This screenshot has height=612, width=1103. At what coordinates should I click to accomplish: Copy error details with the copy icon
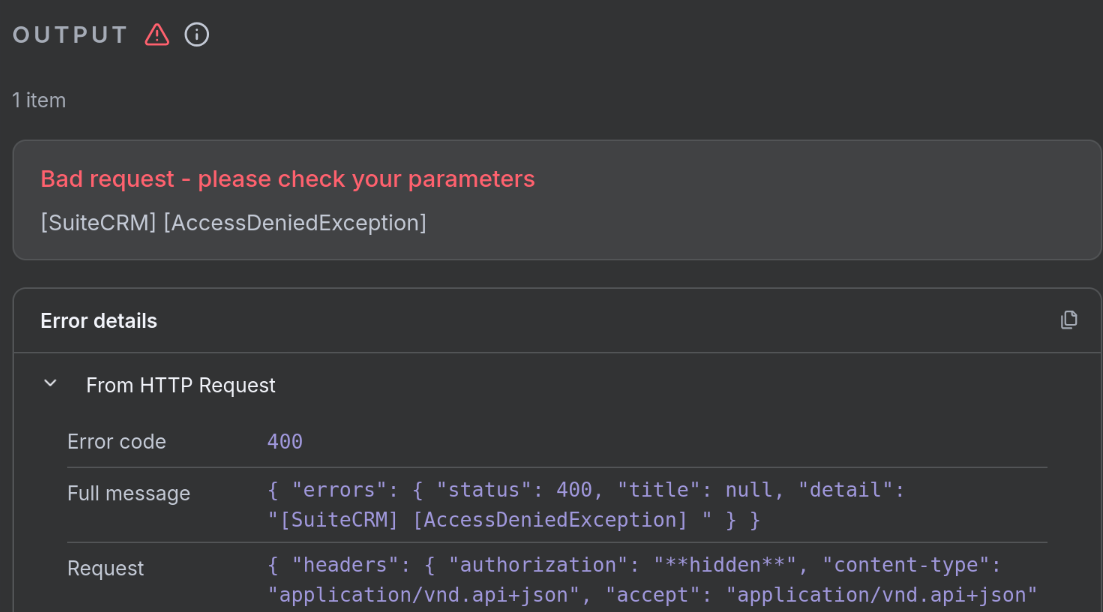[1069, 320]
